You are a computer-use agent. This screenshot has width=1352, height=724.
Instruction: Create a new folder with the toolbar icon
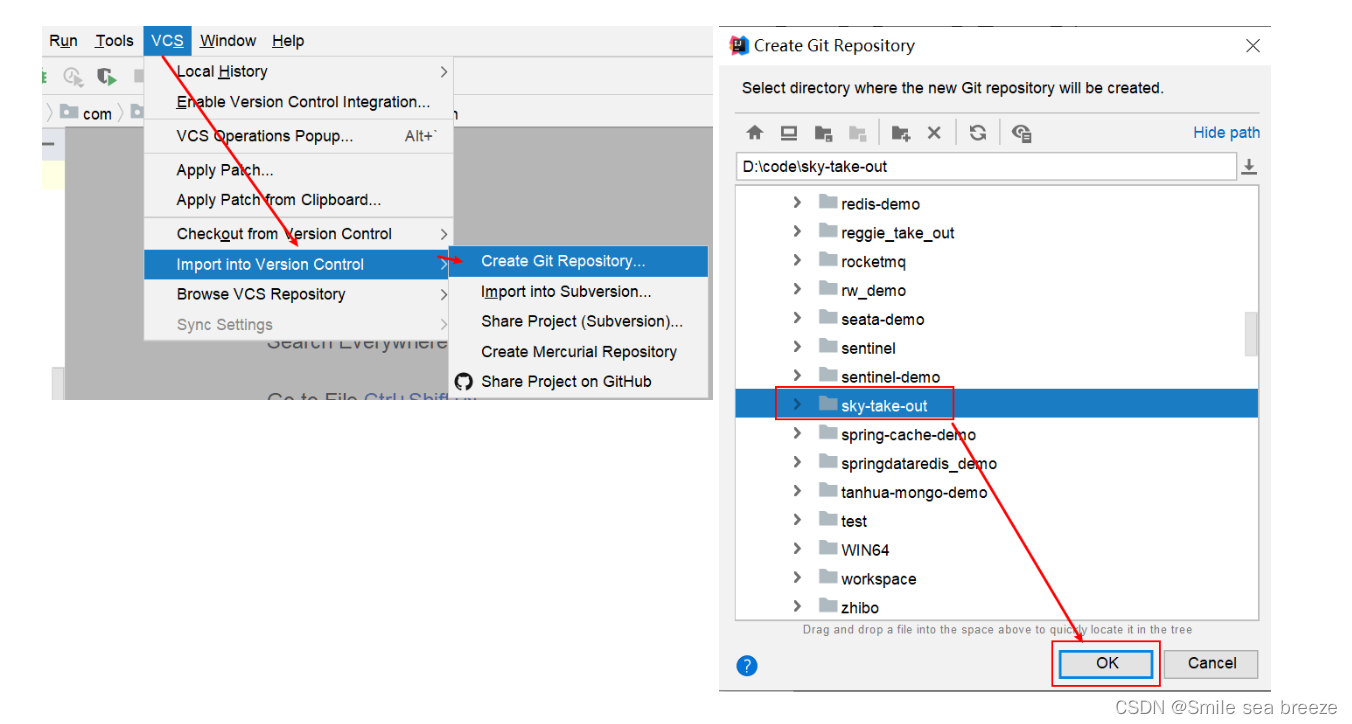point(901,133)
